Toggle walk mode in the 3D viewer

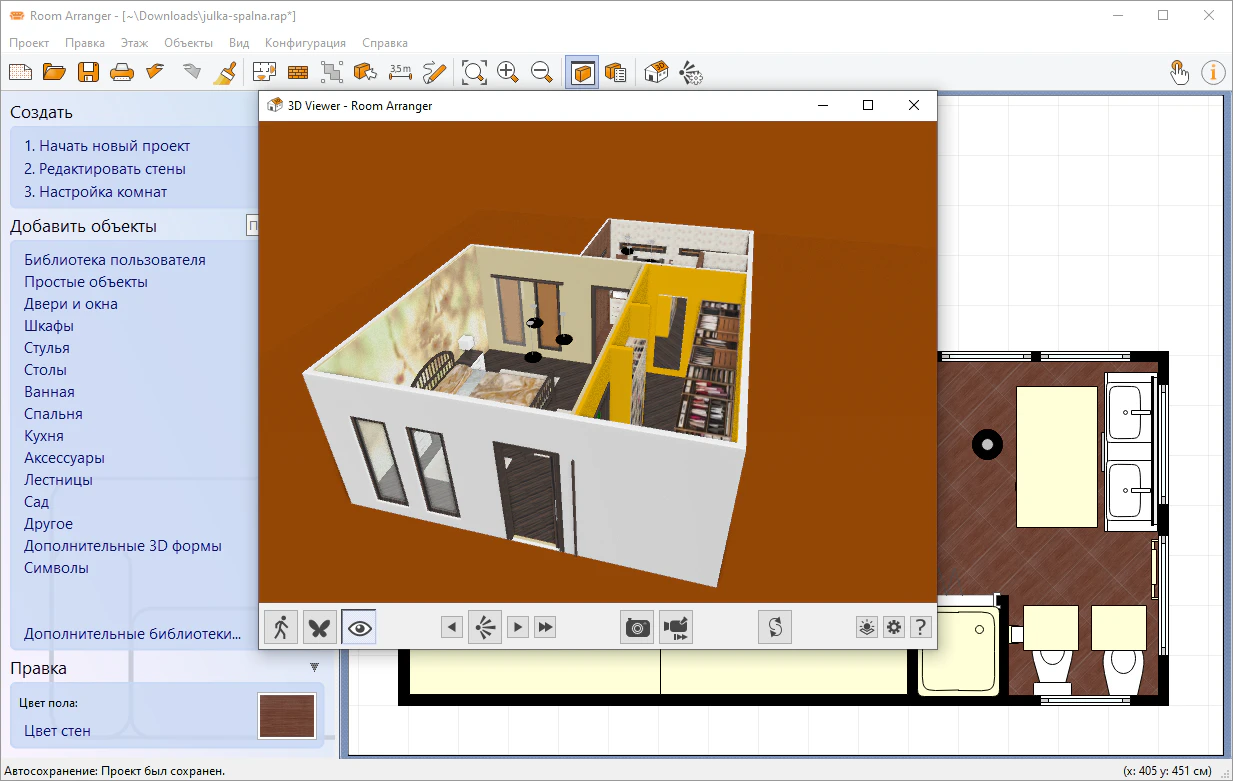point(281,627)
